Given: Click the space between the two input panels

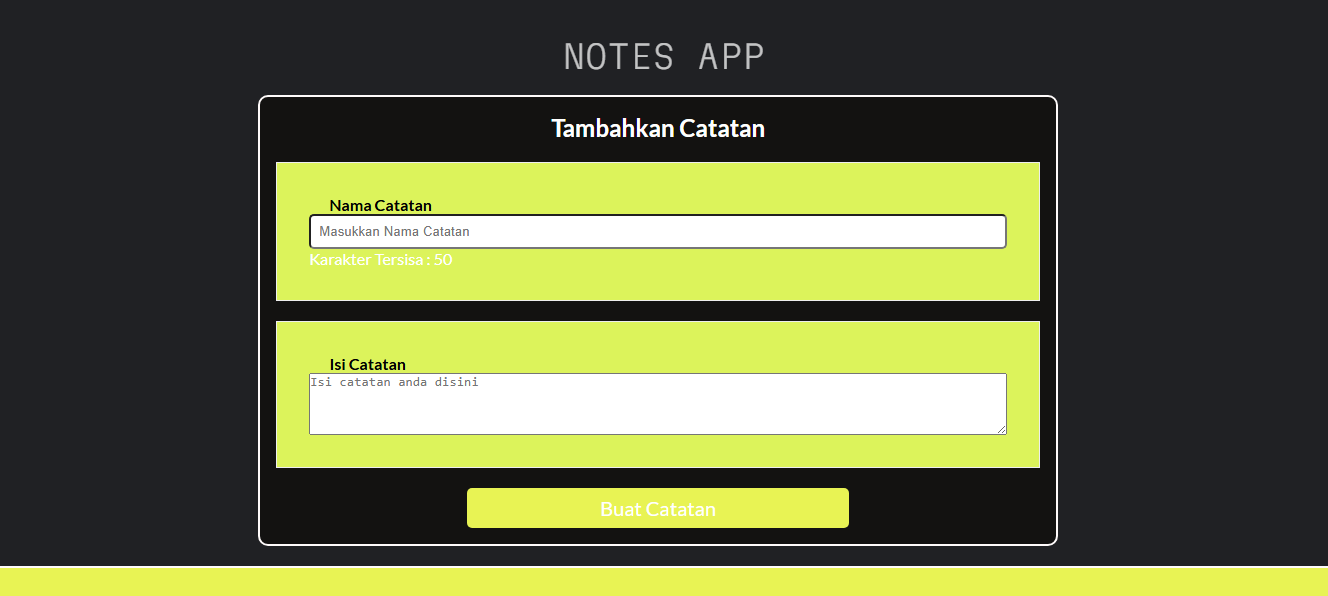Looking at the screenshot, I should [657, 310].
